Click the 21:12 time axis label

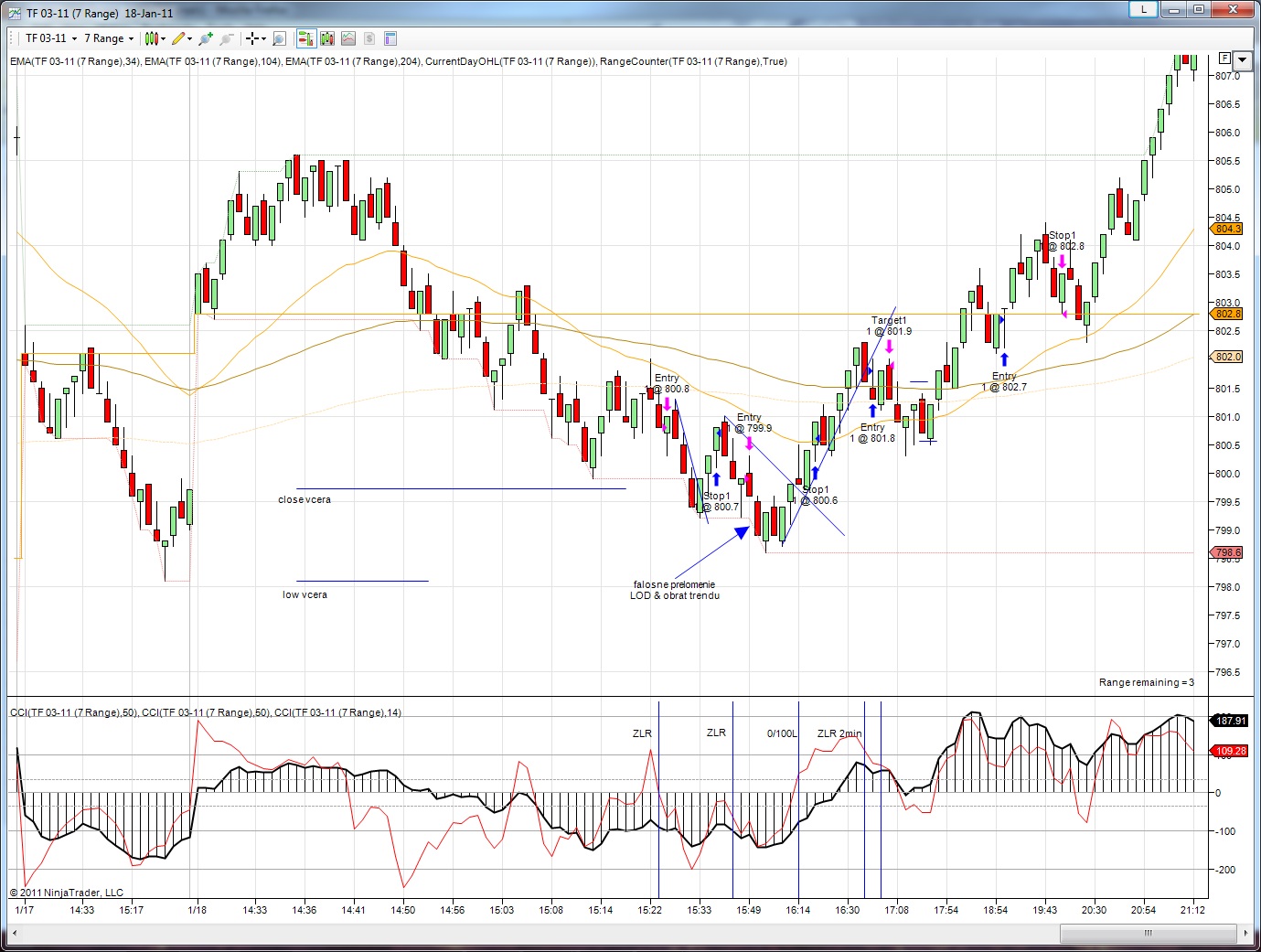1193,910
